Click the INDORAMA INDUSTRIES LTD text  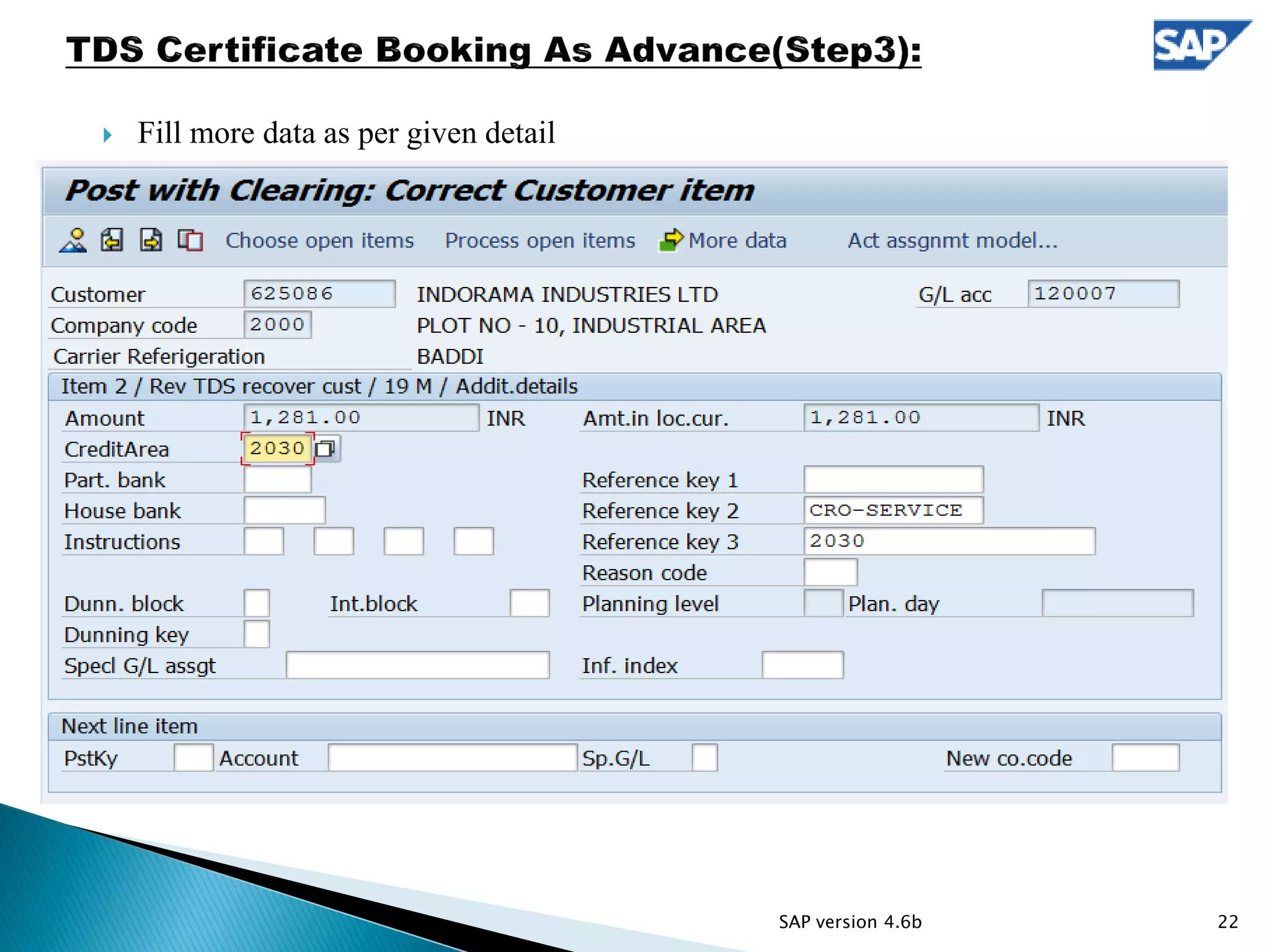[x=567, y=294]
